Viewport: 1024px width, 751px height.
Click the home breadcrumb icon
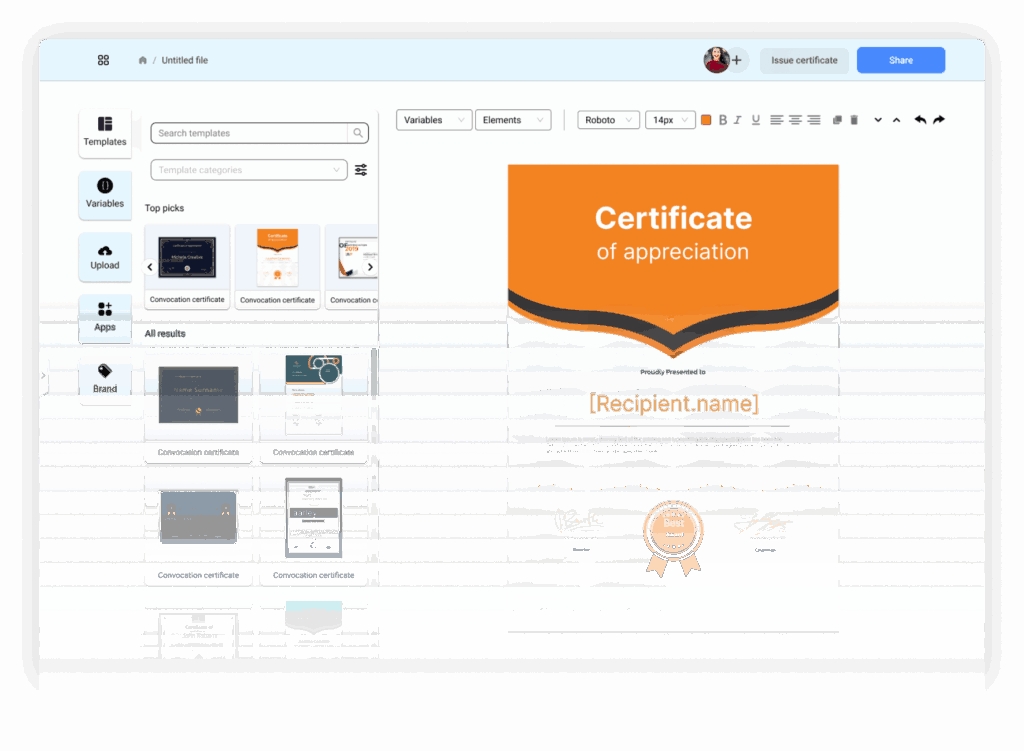pos(143,60)
